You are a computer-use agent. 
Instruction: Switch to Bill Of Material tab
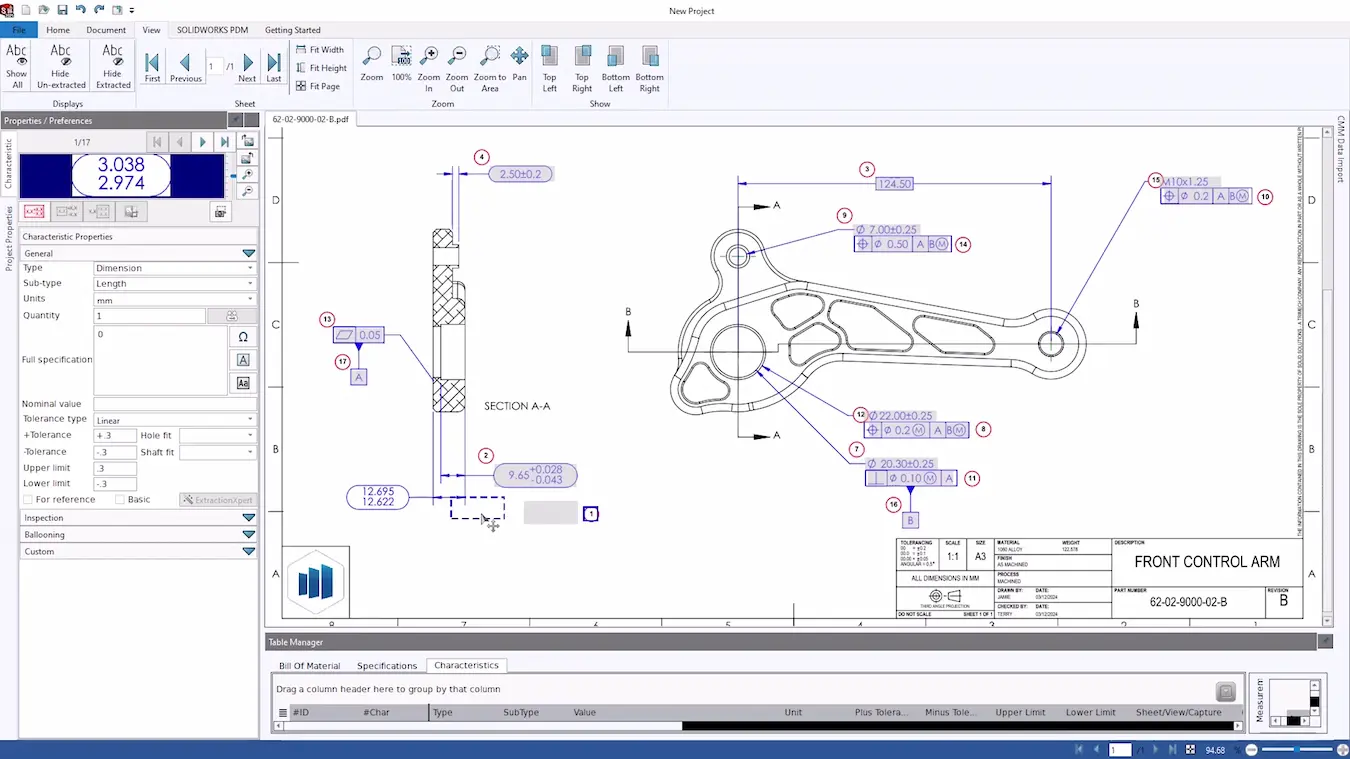coord(309,665)
